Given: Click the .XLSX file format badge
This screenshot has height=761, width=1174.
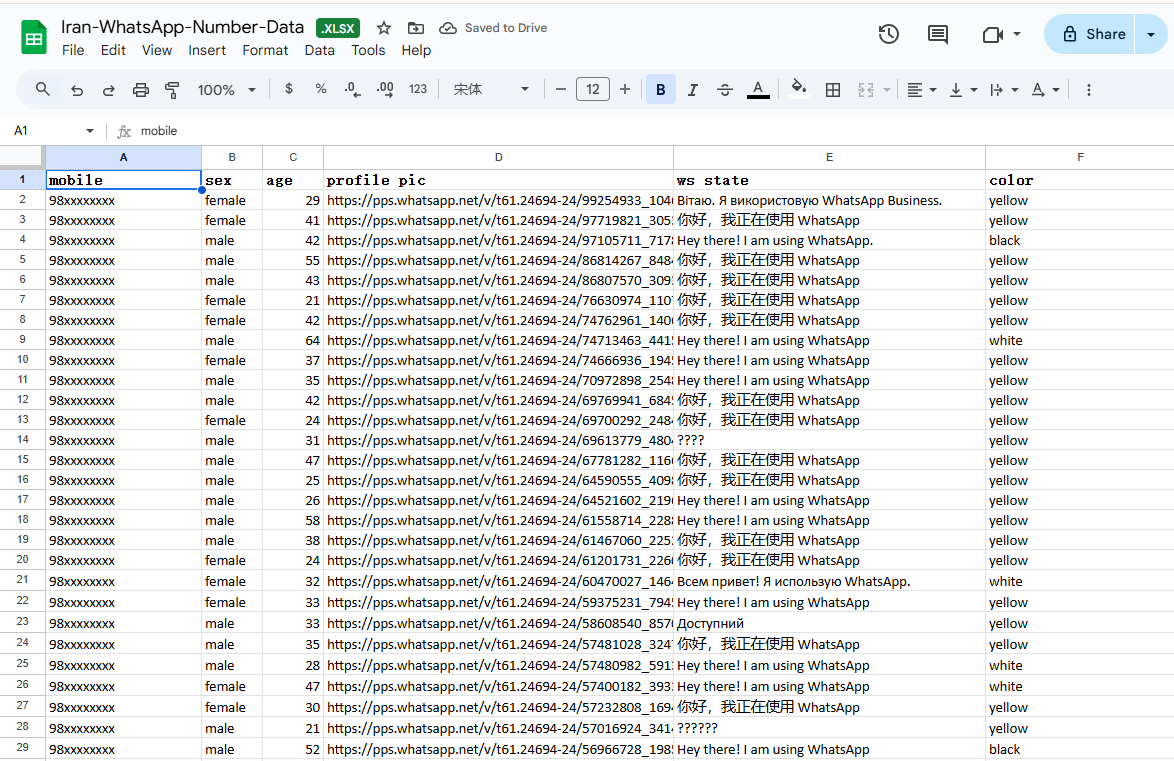Looking at the screenshot, I should (x=338, y=28).
